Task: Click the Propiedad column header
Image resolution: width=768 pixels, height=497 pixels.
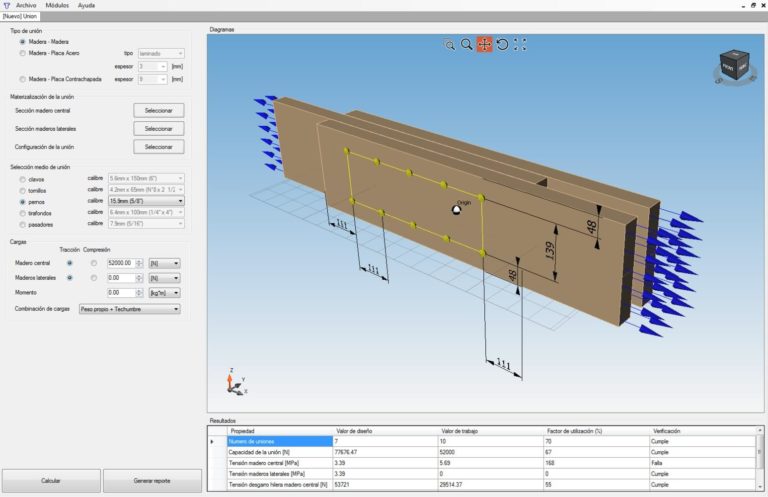Action: click(x=280, y=431)
